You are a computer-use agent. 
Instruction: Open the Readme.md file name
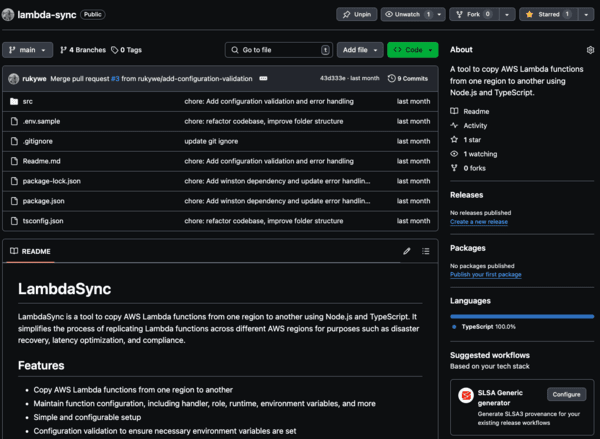click(41, 161)
